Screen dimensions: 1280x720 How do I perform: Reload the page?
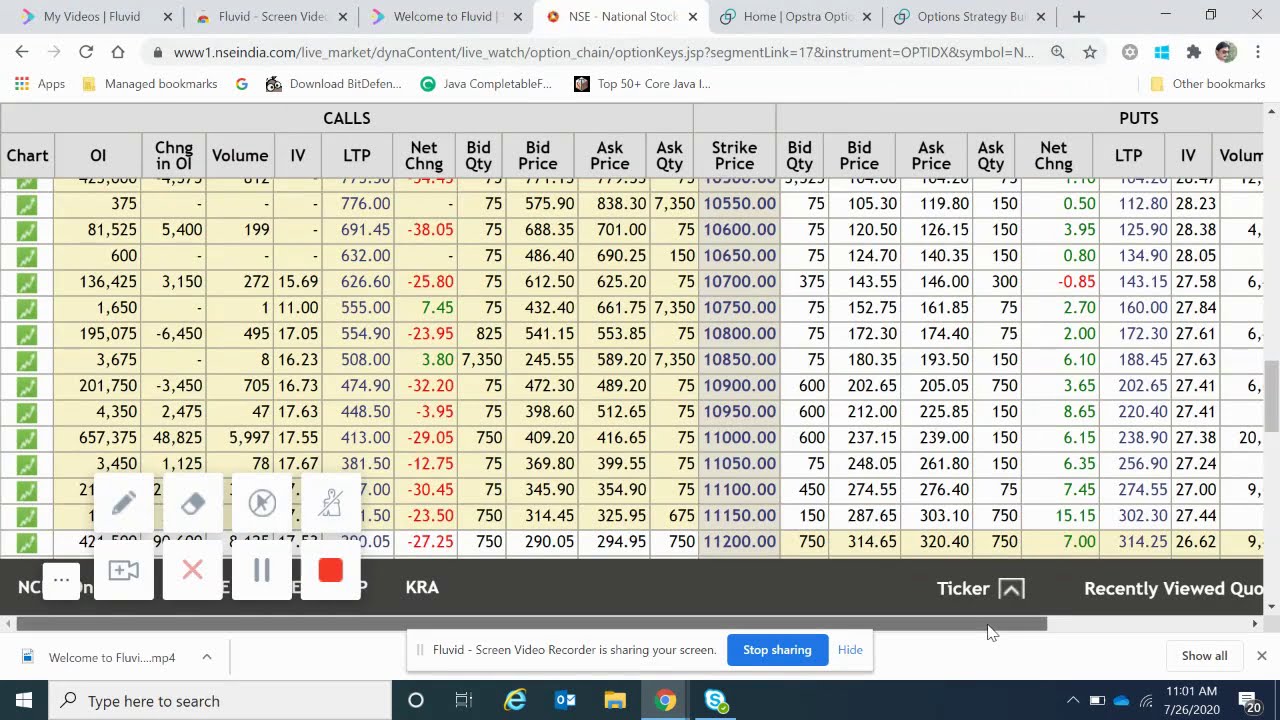coord(86,52)
